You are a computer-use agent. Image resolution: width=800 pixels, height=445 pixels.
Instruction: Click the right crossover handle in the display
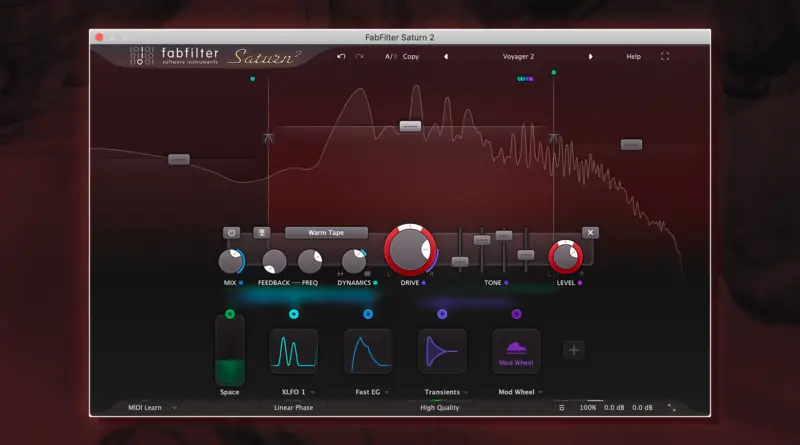554,138
